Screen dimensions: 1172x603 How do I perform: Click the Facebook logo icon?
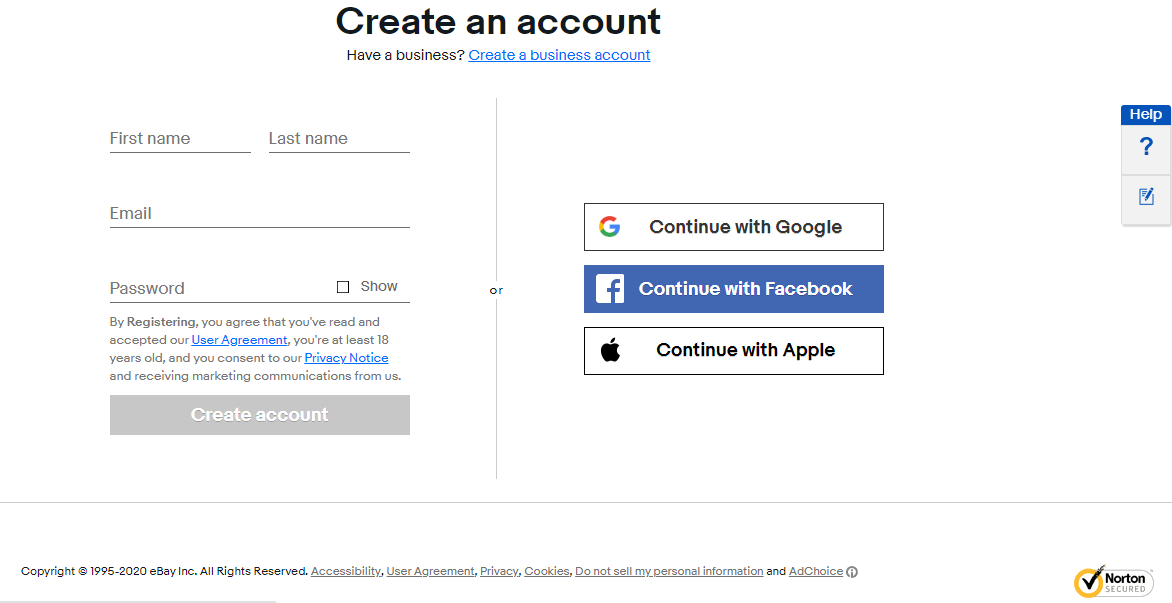click(610, 288)
